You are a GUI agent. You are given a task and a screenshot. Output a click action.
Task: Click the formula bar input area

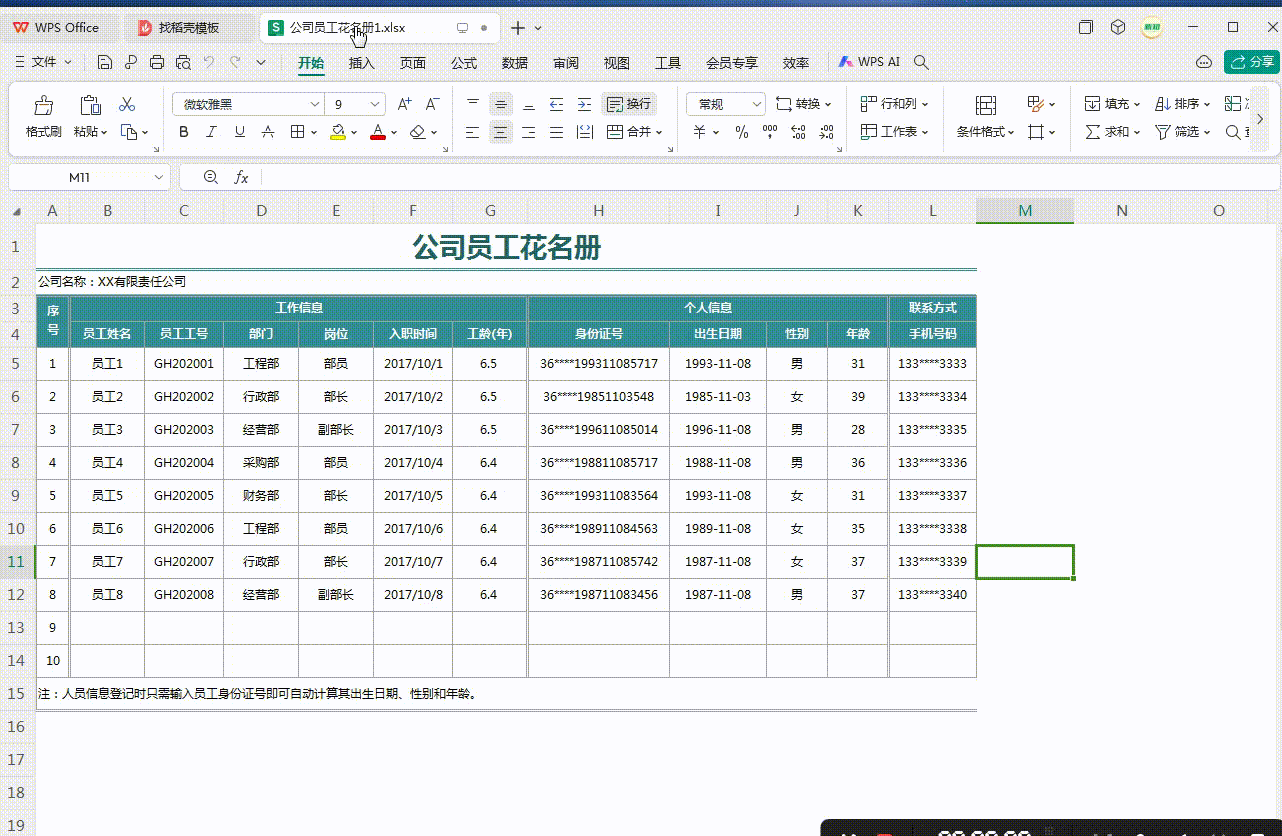click(x=770, y=177)
